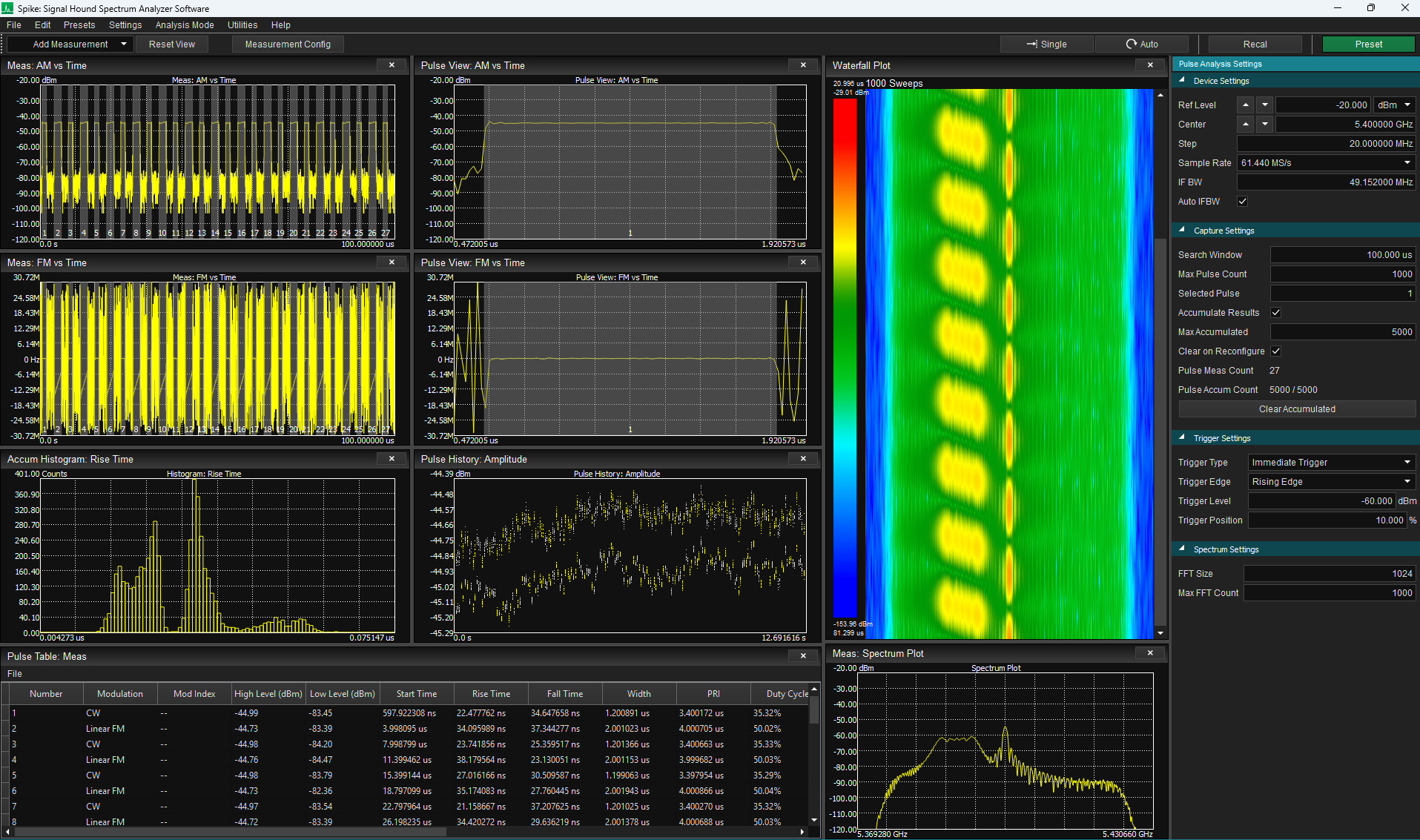Click Single sweep trigger button
This screenshot has width=1420, height=840.
point(1046,44)
